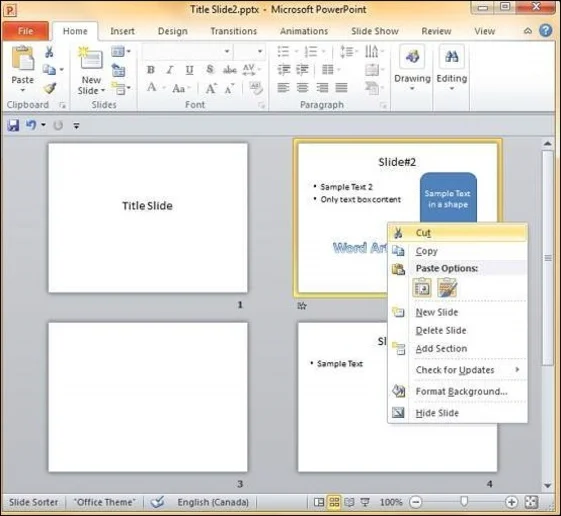The width and height of the screenshot is (561, 516).
Task: Click Increase Font Size icon
Action: [x=211, y=88]
